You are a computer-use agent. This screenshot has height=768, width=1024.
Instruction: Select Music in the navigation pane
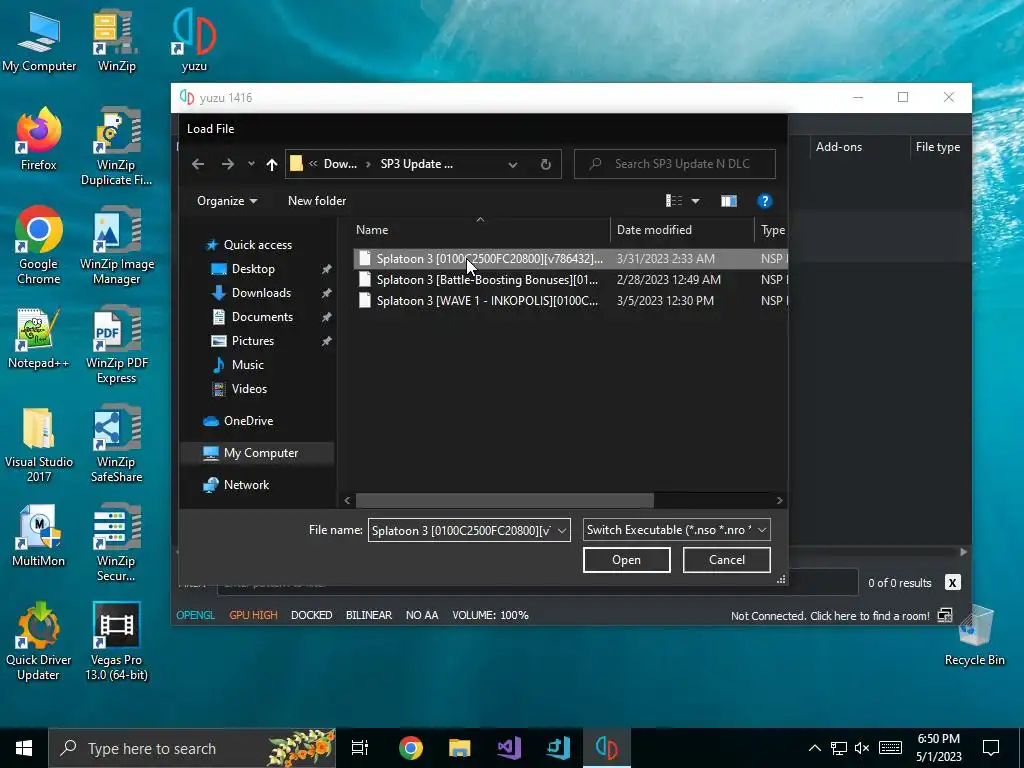[x=248, y=365]
